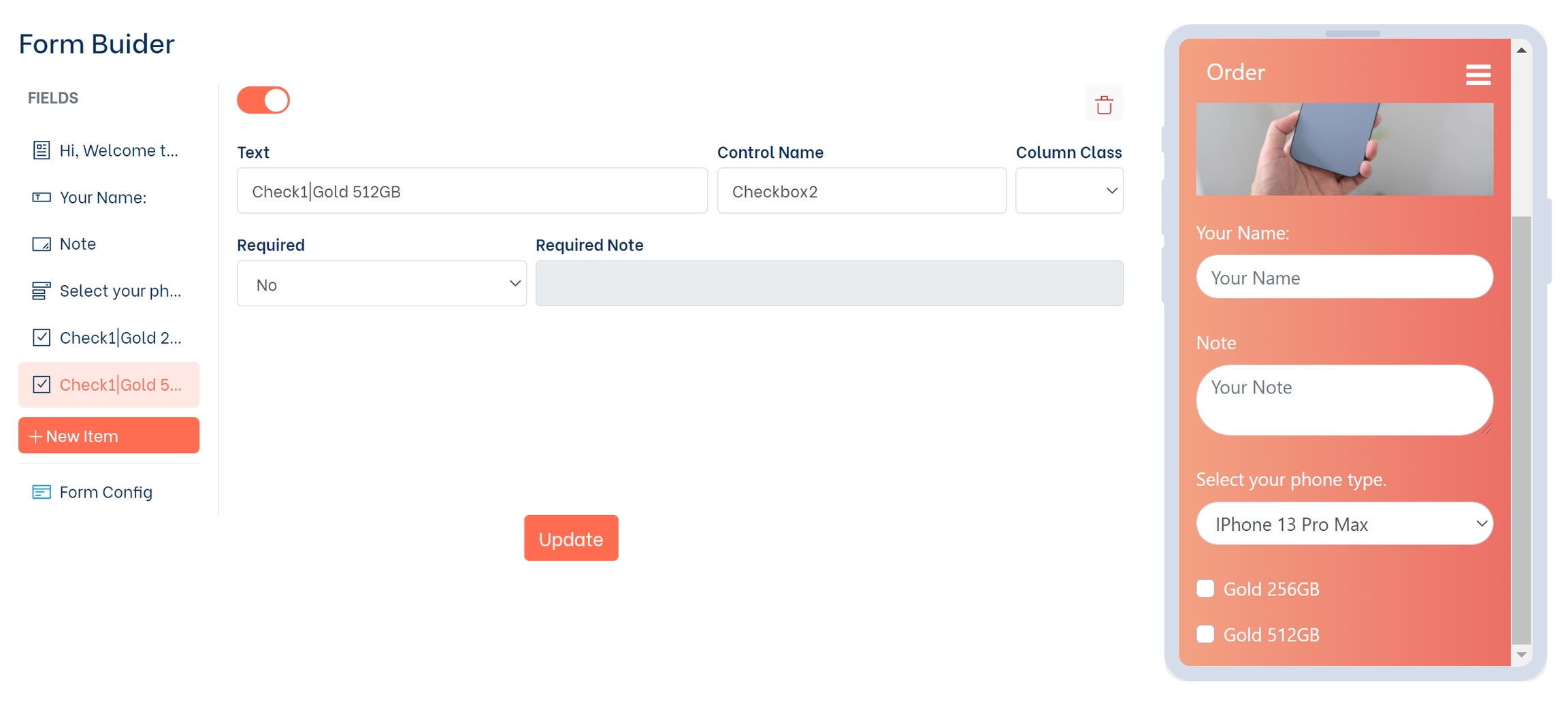Add a New Item
Screen dimensions: 1568x703
point(109,436)
